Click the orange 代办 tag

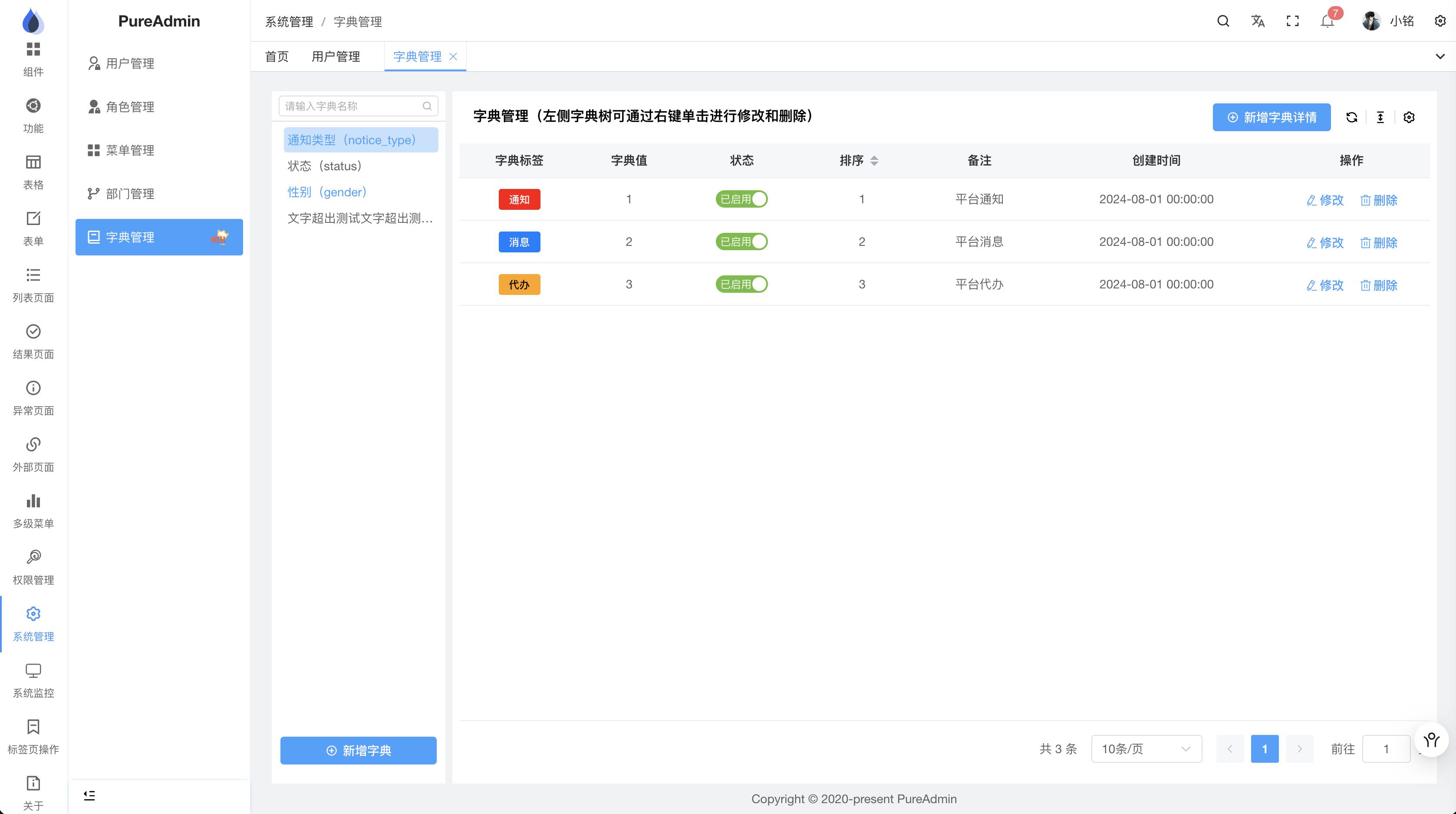(x=519, y=284)
